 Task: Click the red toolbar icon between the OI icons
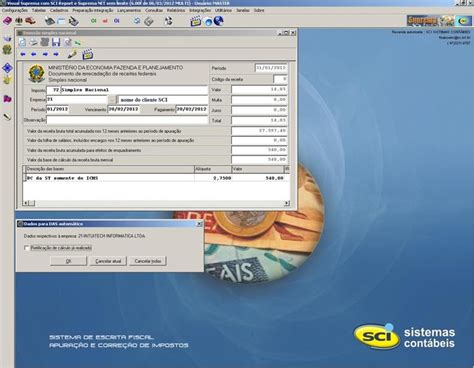point(105,21)
